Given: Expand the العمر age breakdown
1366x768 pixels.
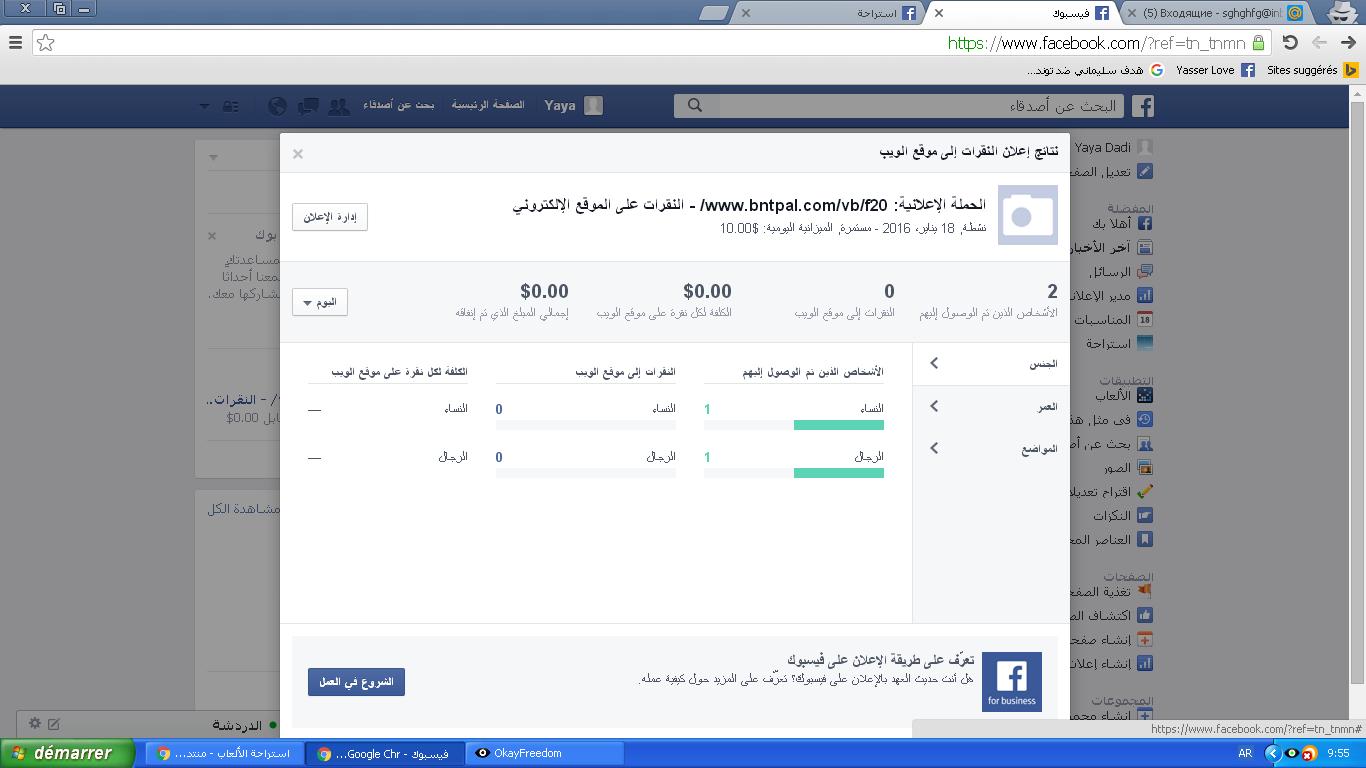Looking at the screenshot, I should pyautogui.click(x=991, y=406).
